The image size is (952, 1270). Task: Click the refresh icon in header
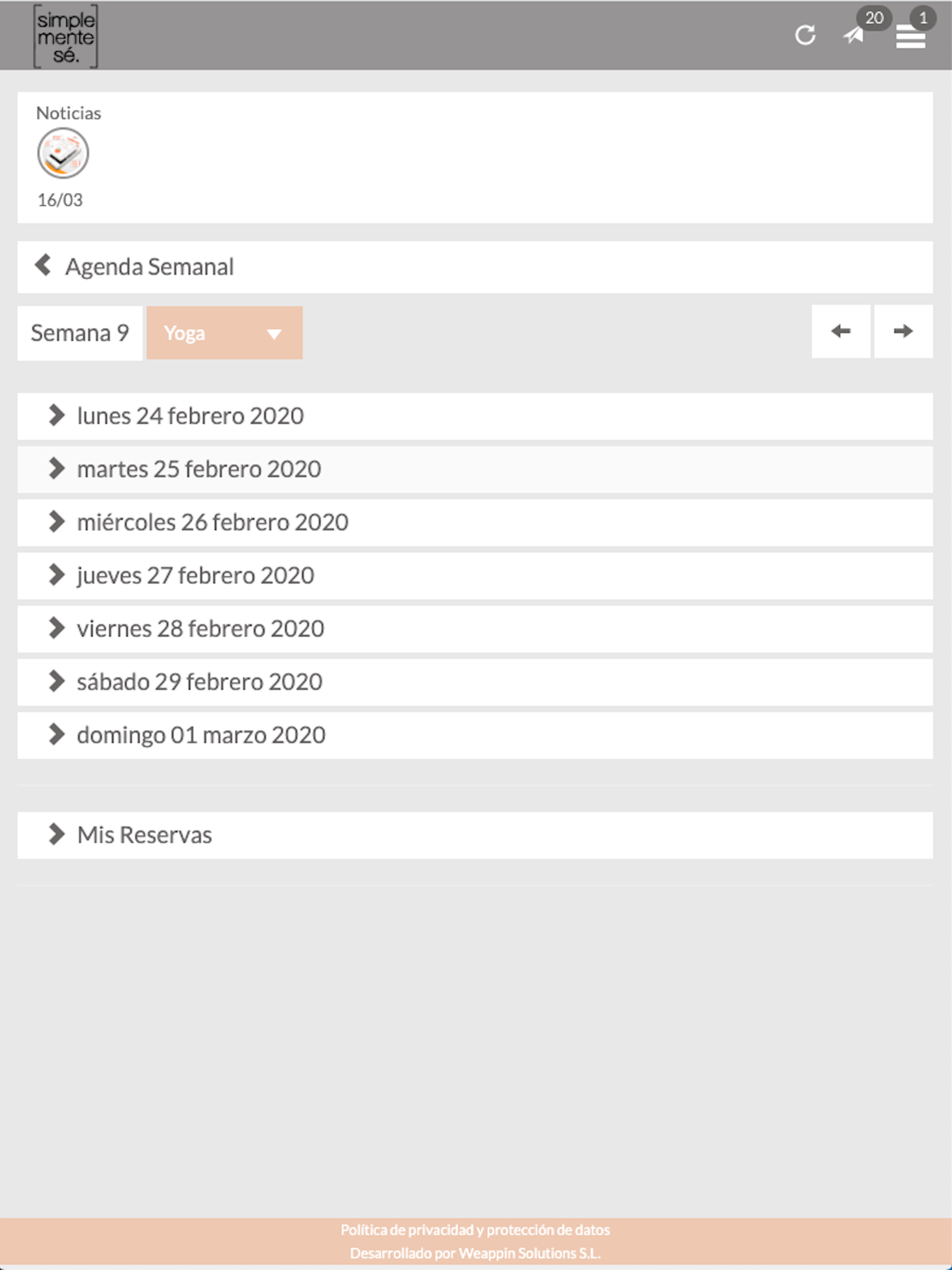805,35
